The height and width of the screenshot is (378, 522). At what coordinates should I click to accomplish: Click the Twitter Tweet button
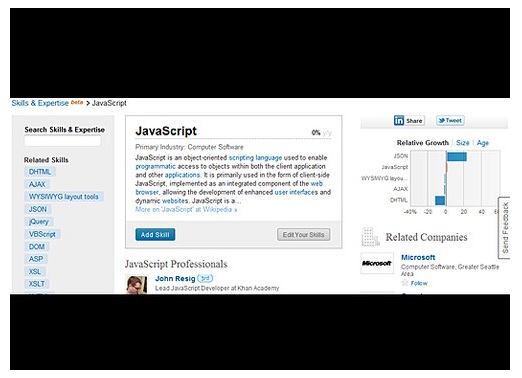pos(450,120)
